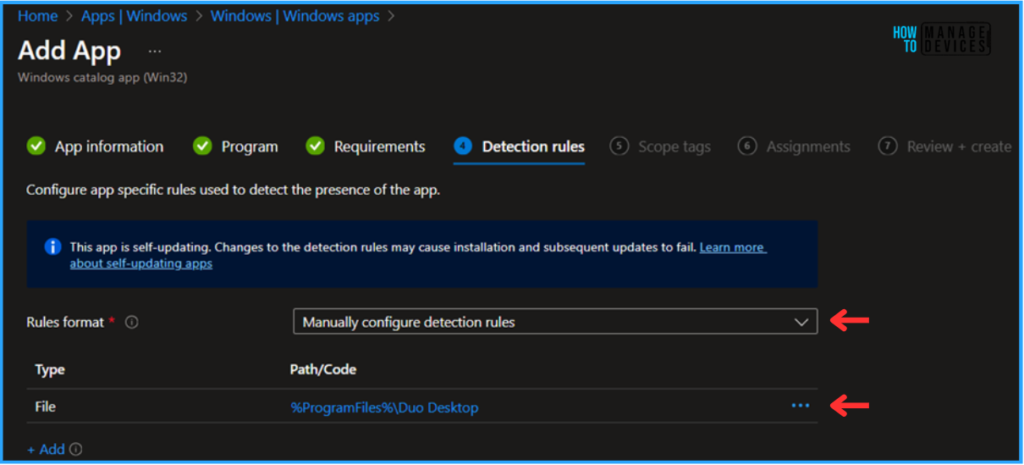Open the %ProgramFiles%\Duo Desktop rule link

[x=385, y=408]
